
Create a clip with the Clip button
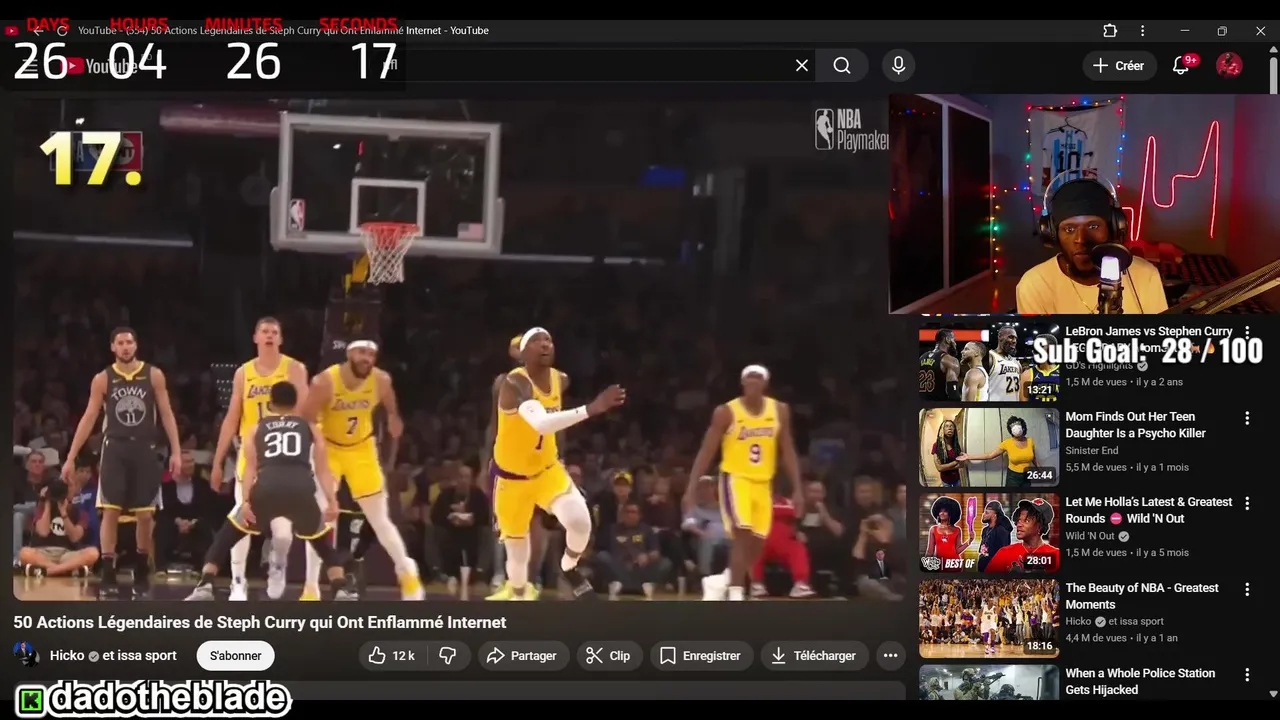pyautogui.click(x=608, y=656)
